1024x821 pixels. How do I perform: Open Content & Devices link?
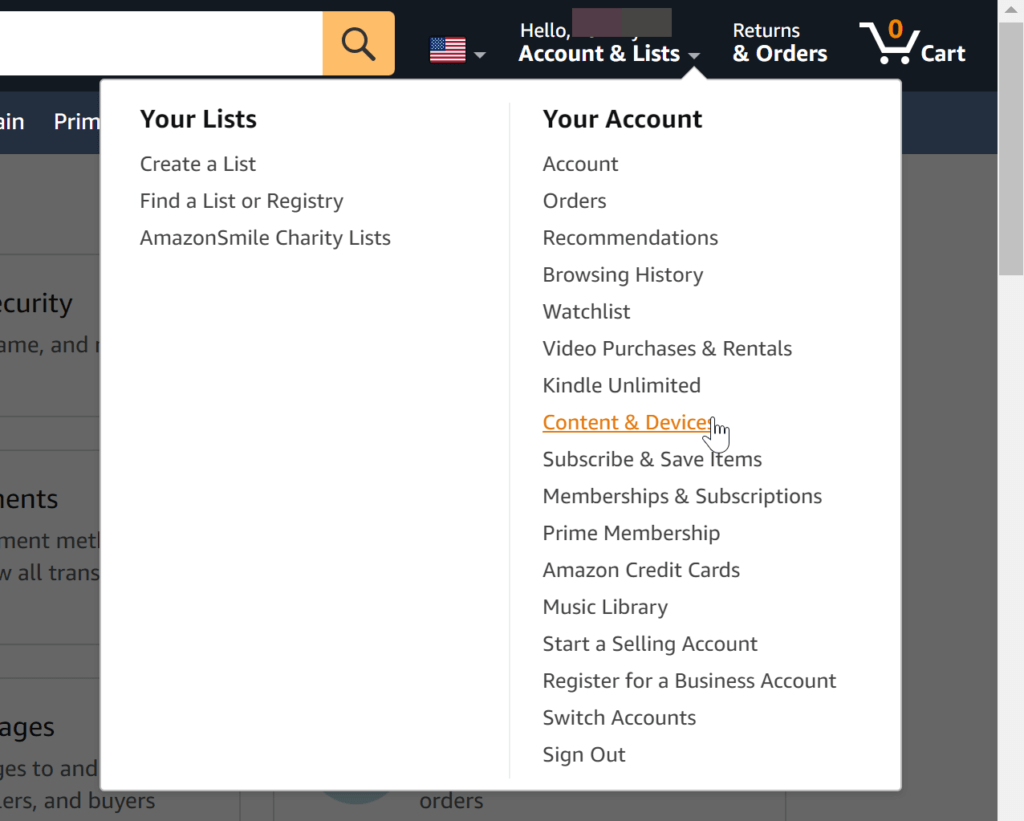point(628,423)
